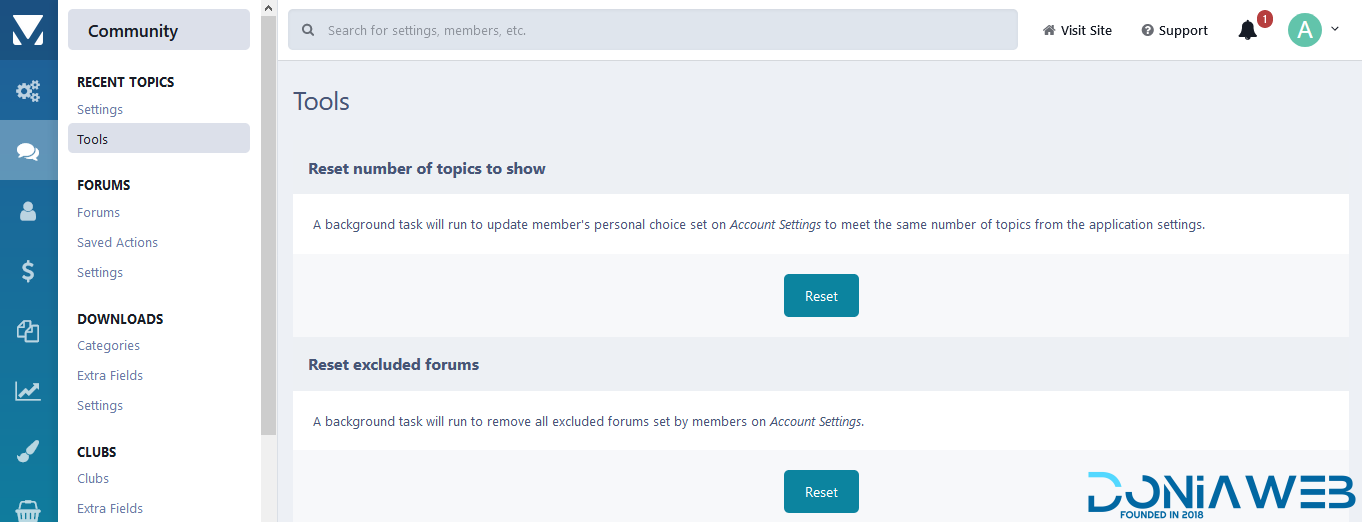Image resolution: width=1362 pixels, height=522 pixels.
Task: Click the logo in the top-left corner
Action: coord(28,30)
